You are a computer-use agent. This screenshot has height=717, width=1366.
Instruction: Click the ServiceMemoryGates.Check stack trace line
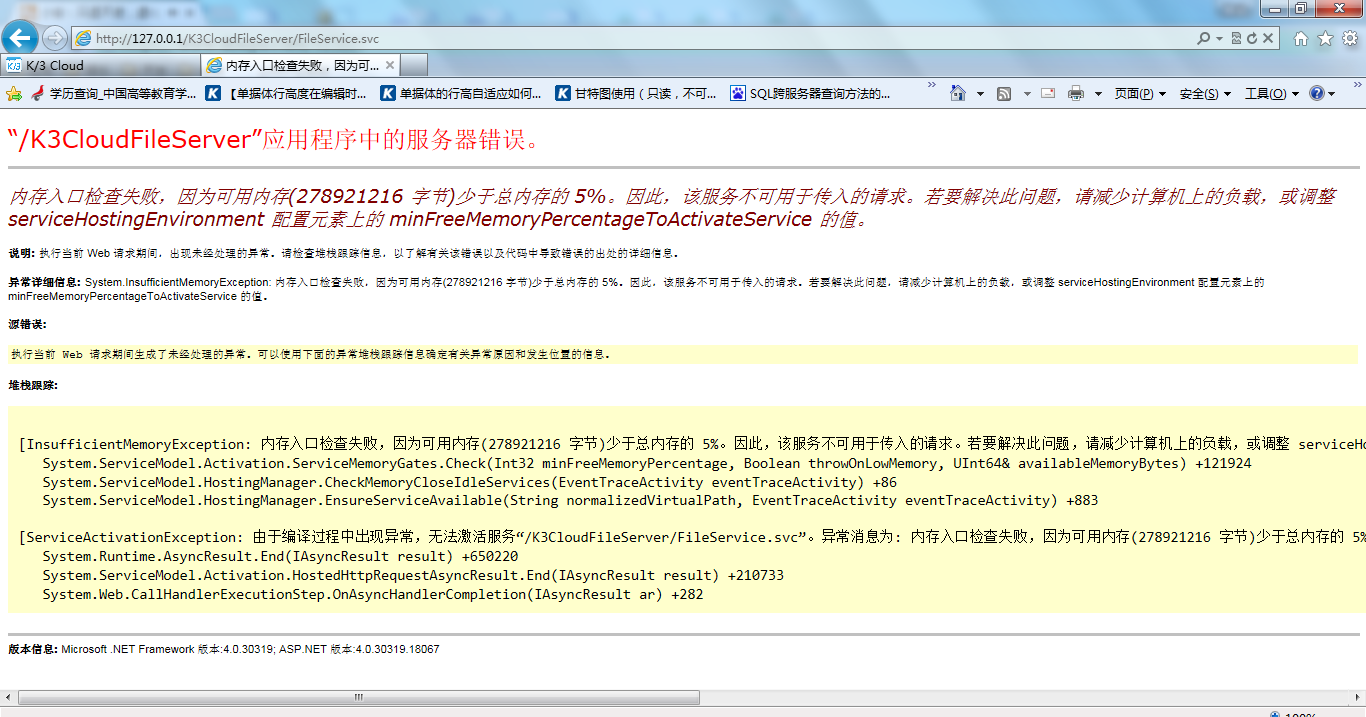647,463
